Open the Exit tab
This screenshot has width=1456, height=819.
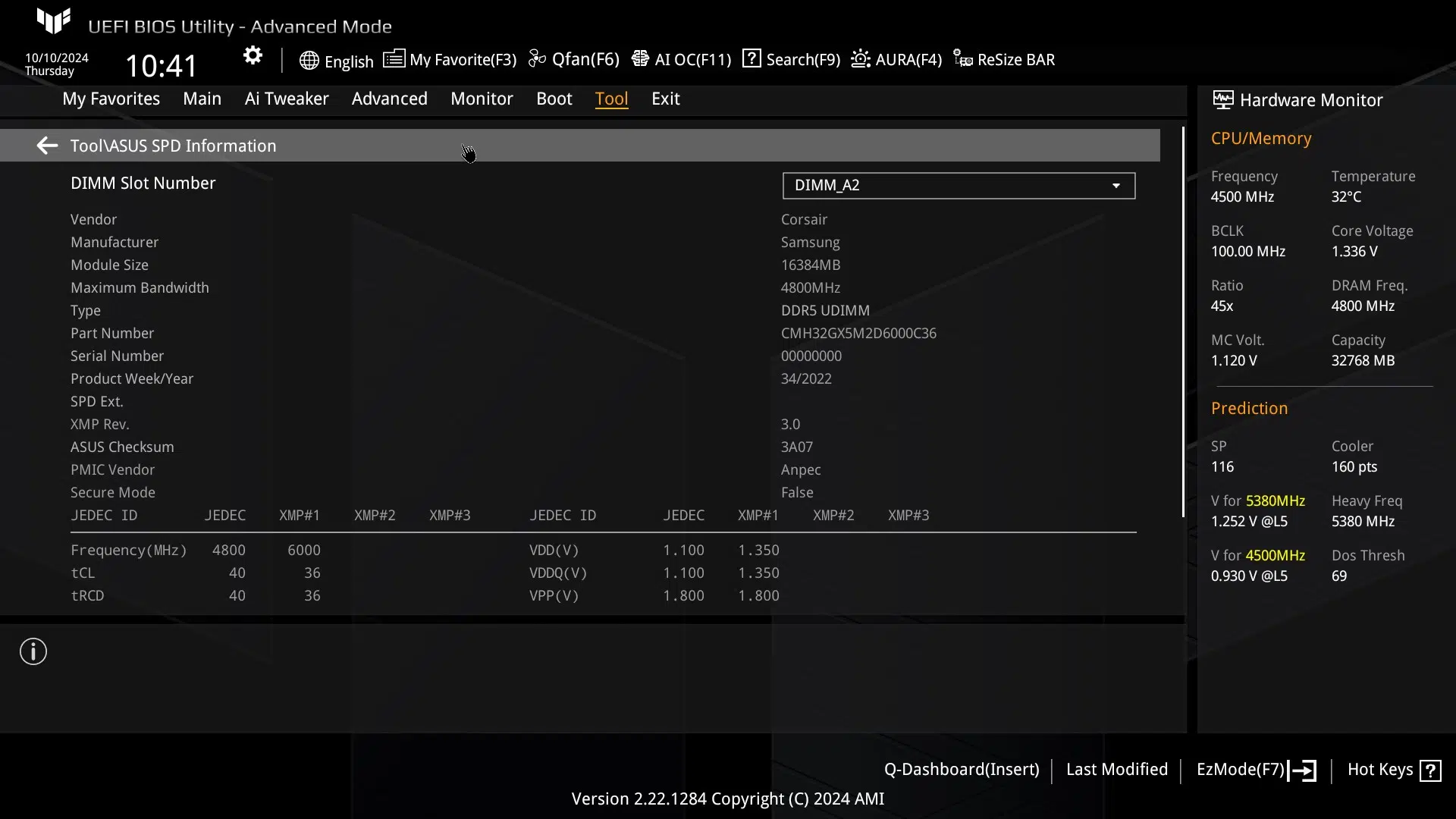pyautogui.click(x=665, y=99)
